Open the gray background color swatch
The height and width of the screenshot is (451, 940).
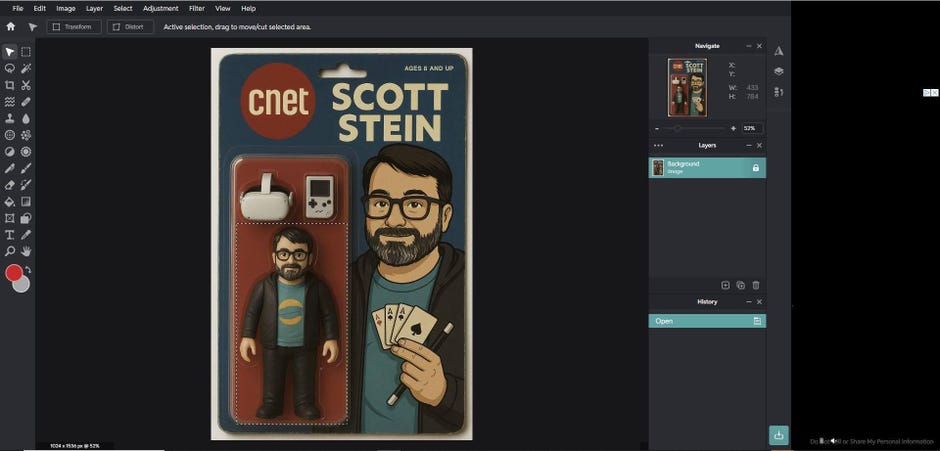click(x=22, y=285)
